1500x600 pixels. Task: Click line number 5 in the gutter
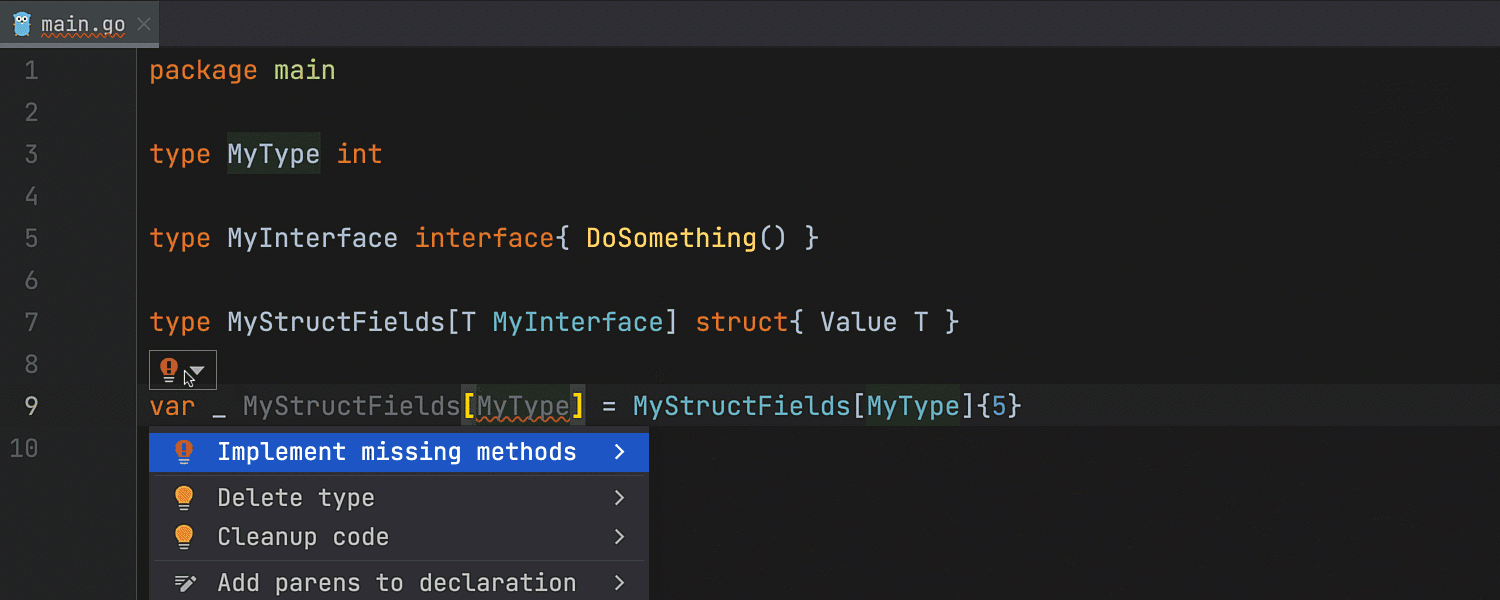(31, 239)
